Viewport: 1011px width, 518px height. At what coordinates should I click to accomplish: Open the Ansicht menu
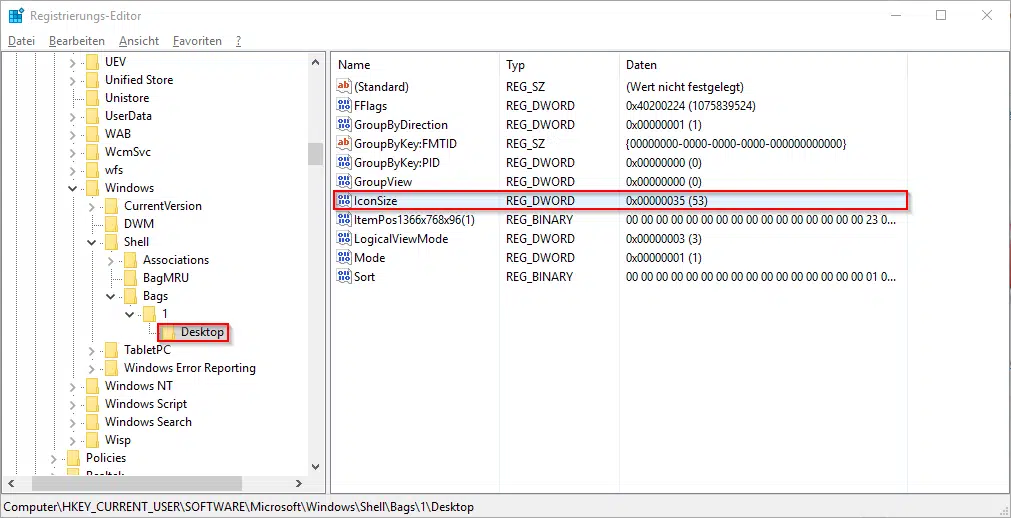pos(138,41)
